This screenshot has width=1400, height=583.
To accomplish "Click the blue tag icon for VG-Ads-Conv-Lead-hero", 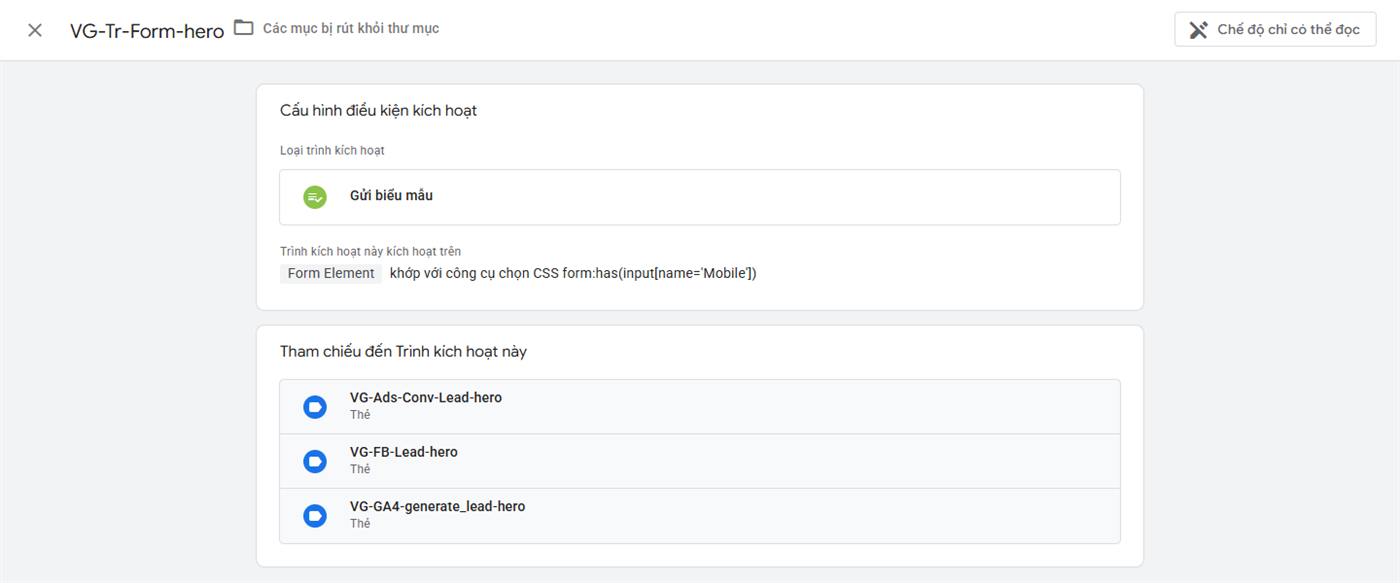I will point(315,407).
